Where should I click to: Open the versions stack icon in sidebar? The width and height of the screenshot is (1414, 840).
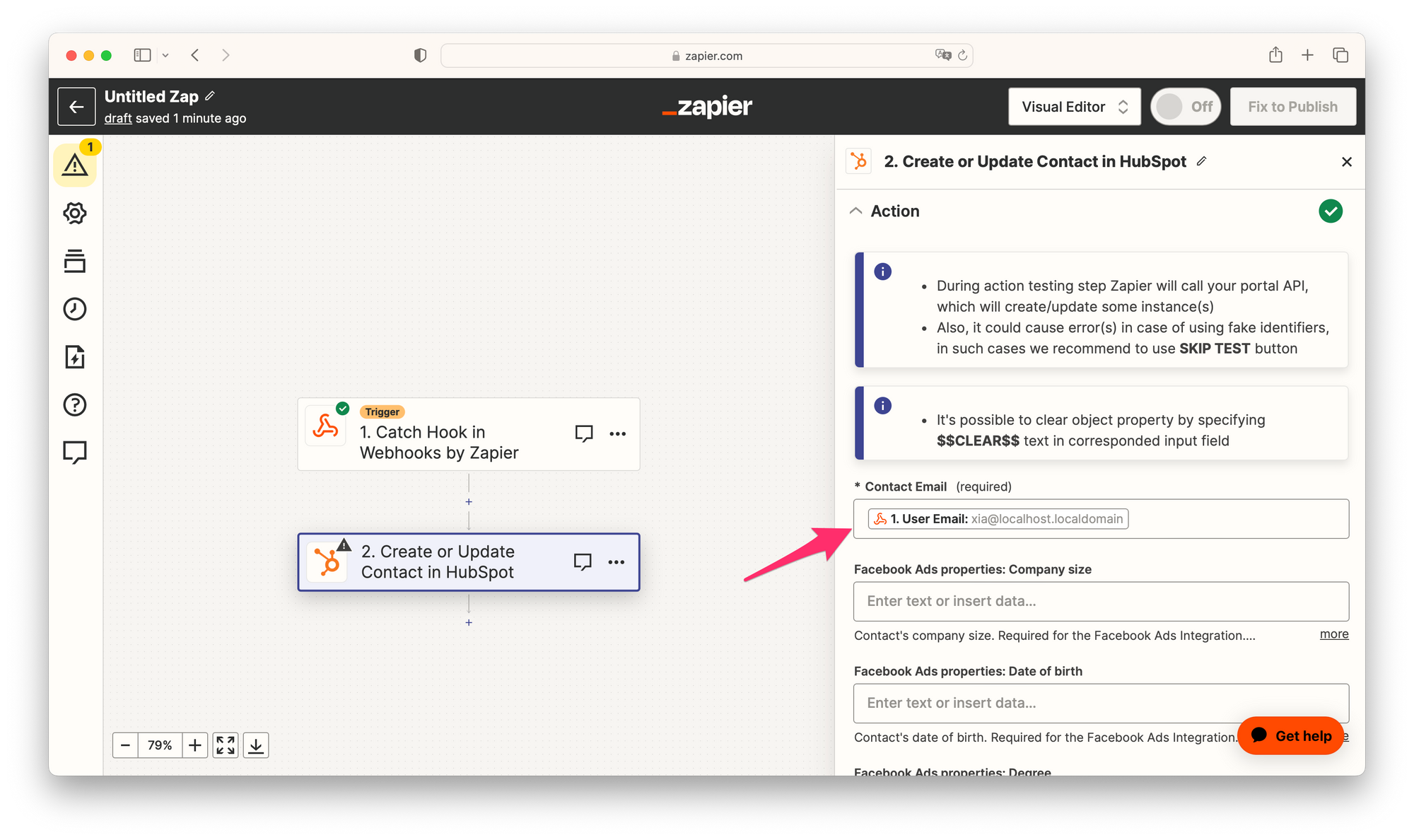75,261
